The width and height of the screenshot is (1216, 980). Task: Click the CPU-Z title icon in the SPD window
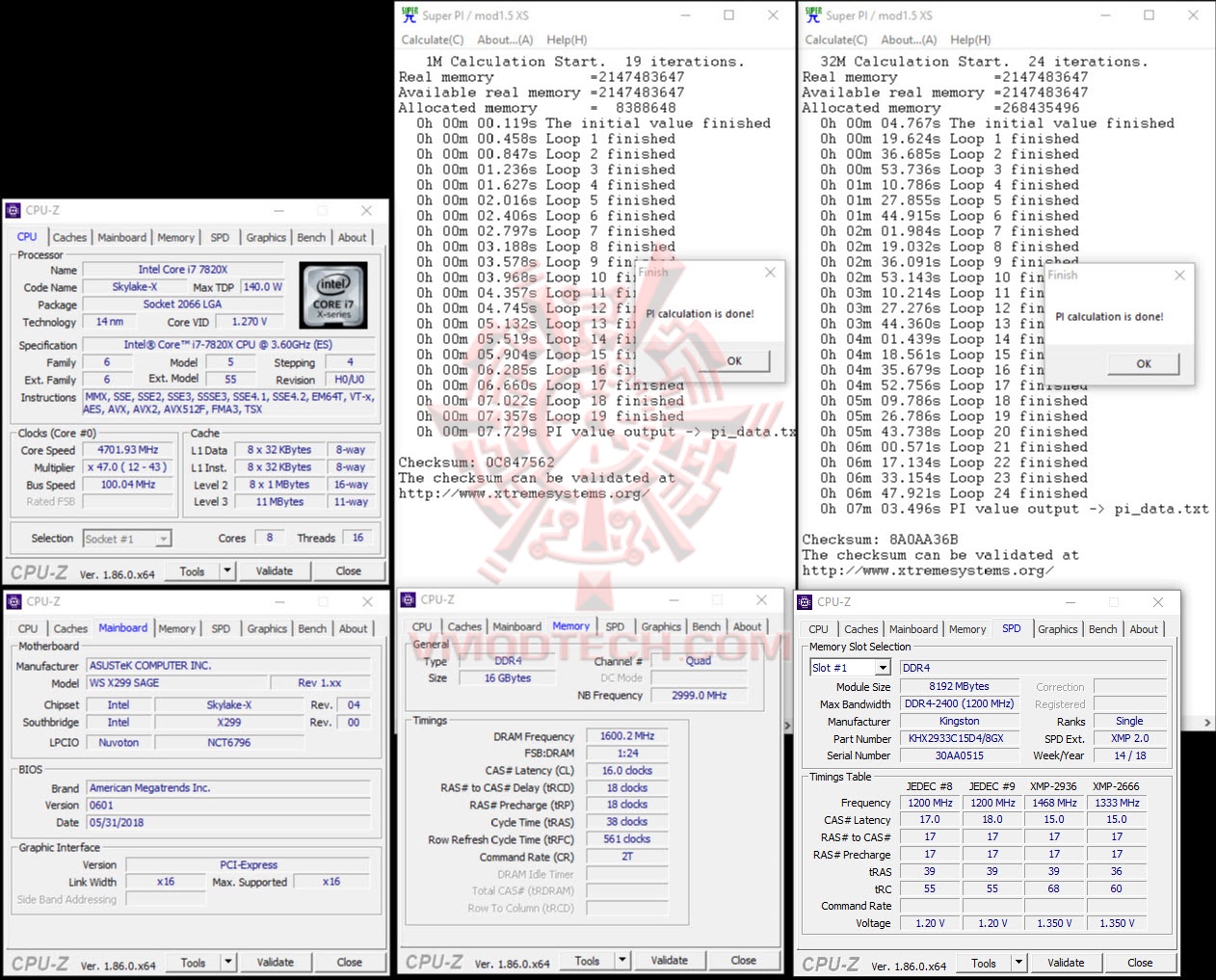point(806,601)
